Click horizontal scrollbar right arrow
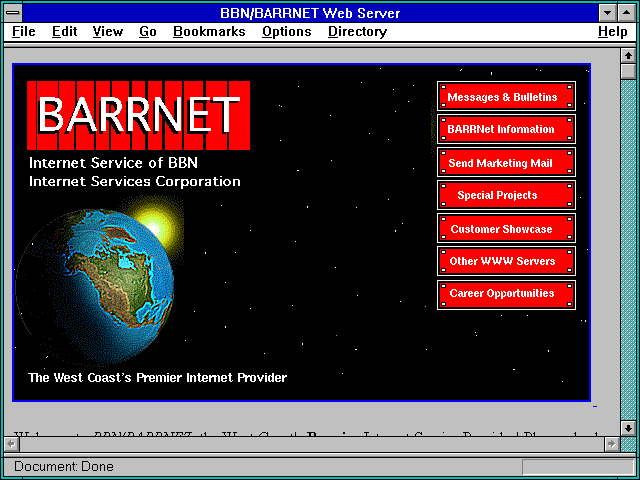The image size is (640, 480). click(611, 444)
